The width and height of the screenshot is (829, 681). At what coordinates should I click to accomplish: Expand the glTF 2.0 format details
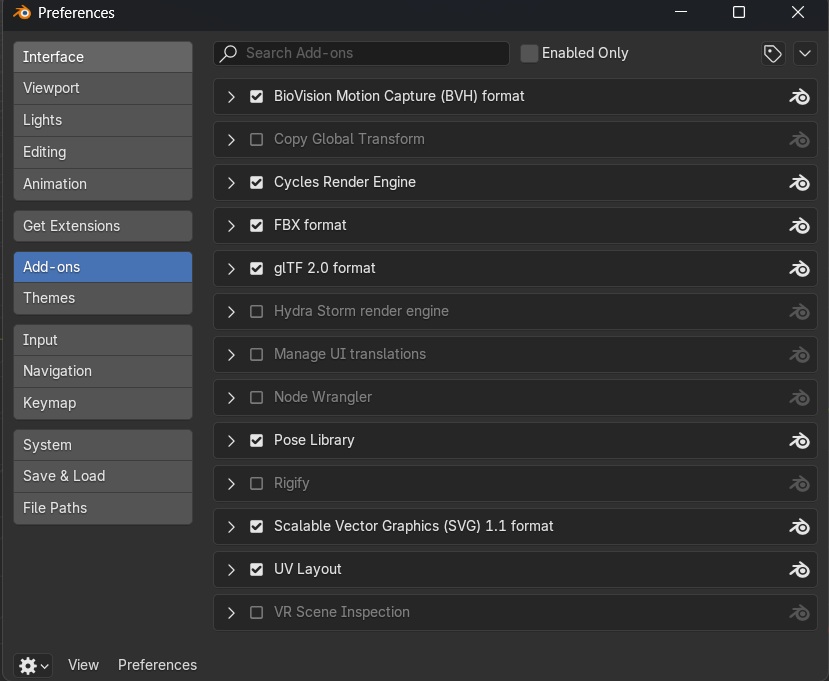click(231, 269)
